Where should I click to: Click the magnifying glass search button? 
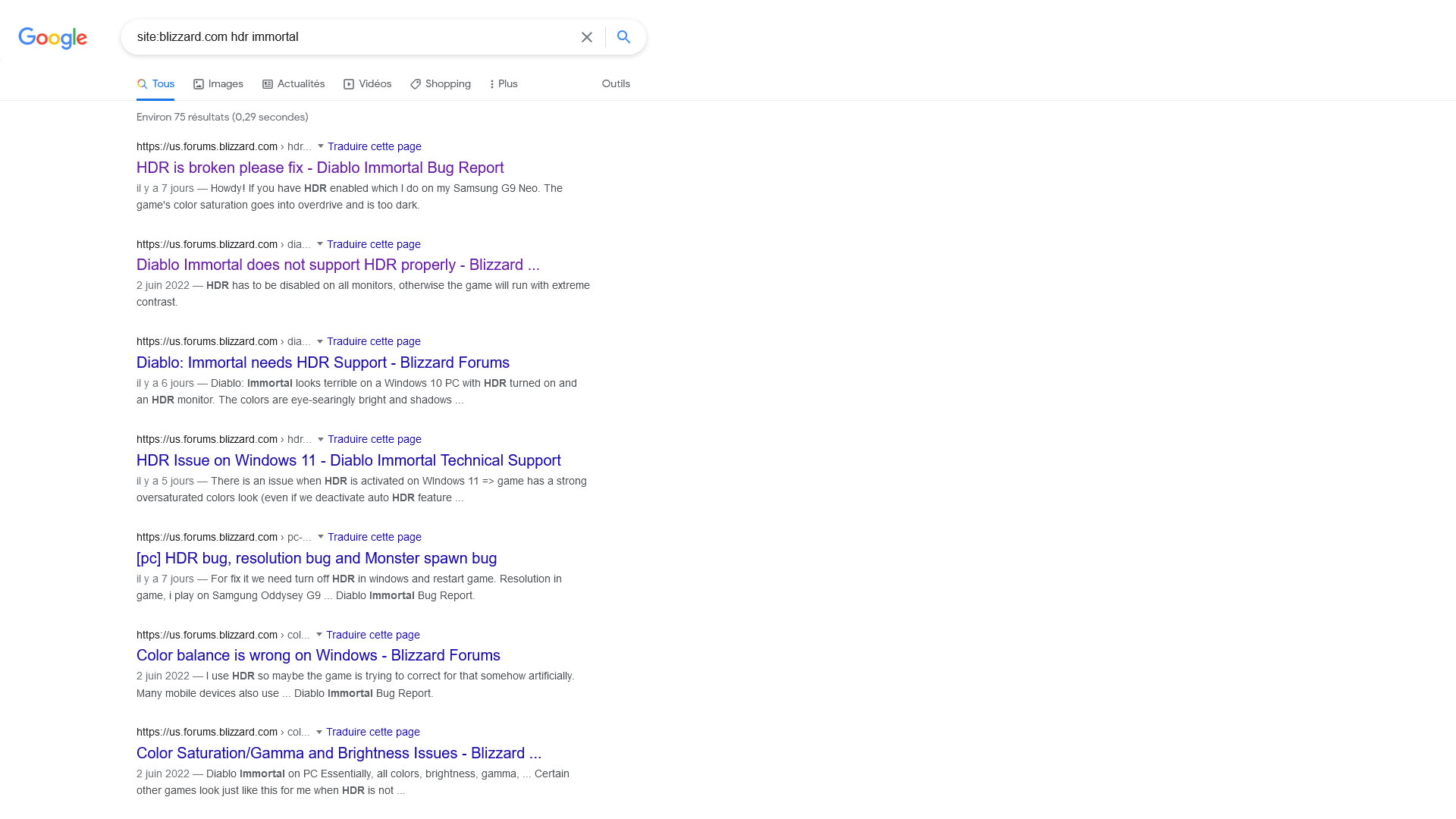[623, 37]
